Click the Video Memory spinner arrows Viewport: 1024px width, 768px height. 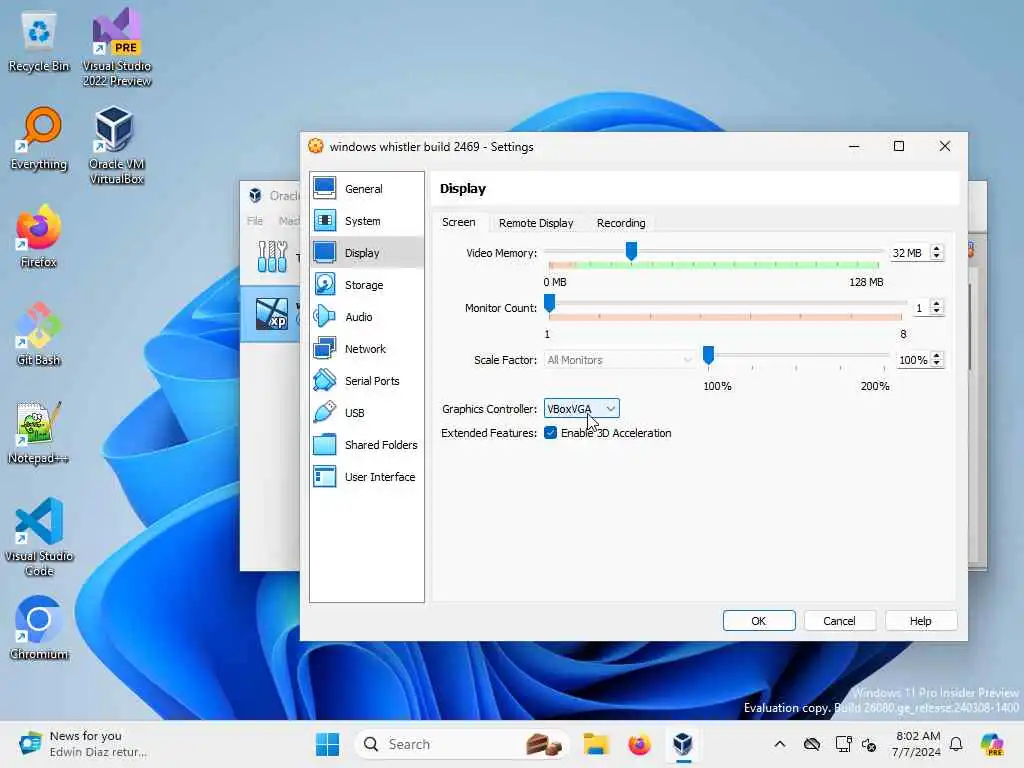pyautogui.click(x=936, y=252)
